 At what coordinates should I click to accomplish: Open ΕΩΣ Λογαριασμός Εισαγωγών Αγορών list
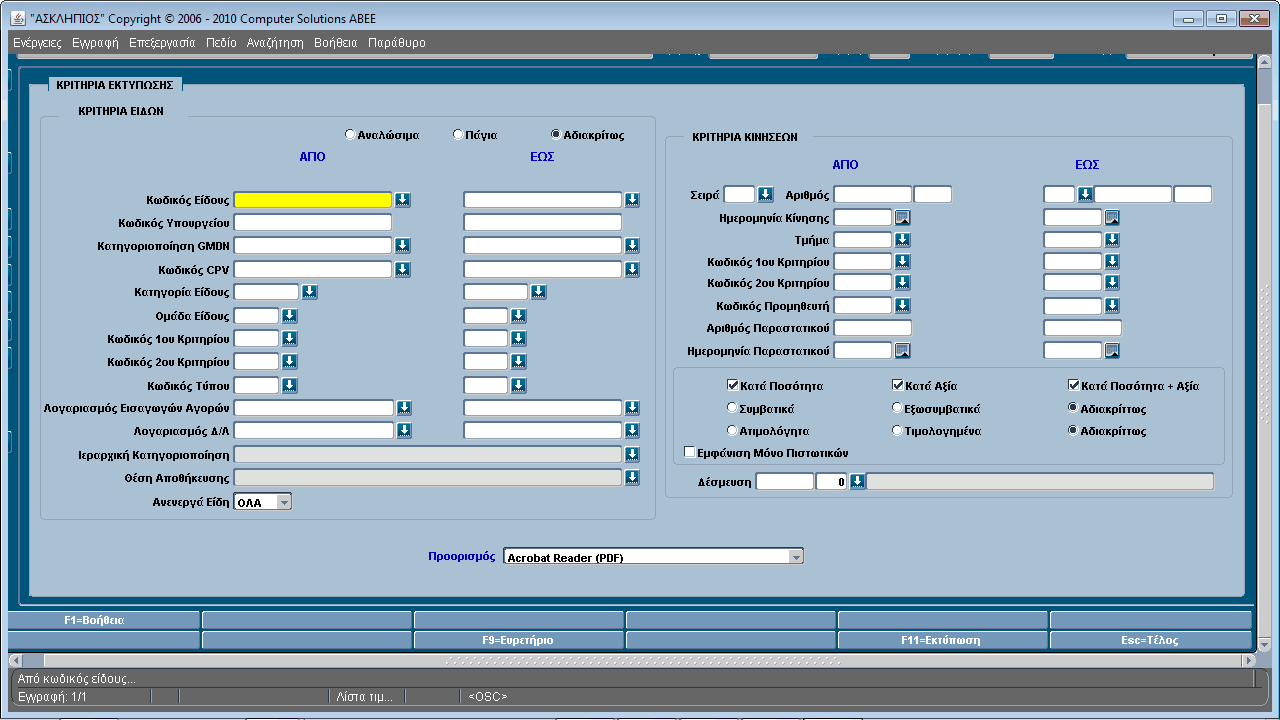point(632,408)
